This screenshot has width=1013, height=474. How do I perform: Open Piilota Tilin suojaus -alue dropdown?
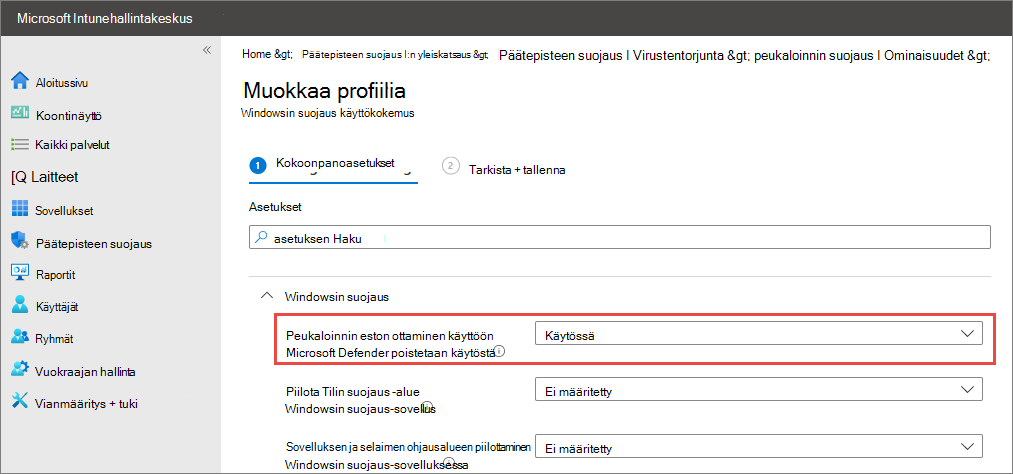click(758, 390)
